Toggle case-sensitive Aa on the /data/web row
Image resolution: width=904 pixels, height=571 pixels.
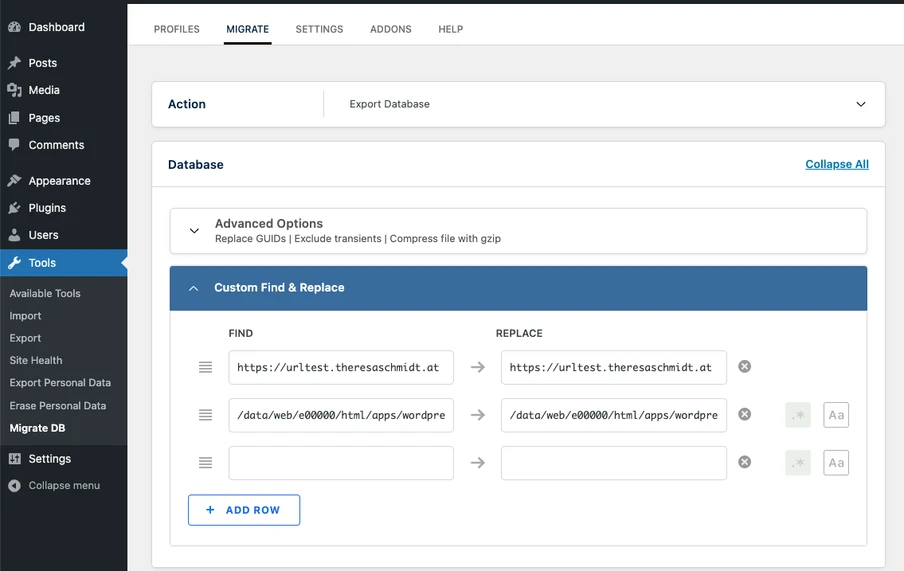[x=836, y=415]
